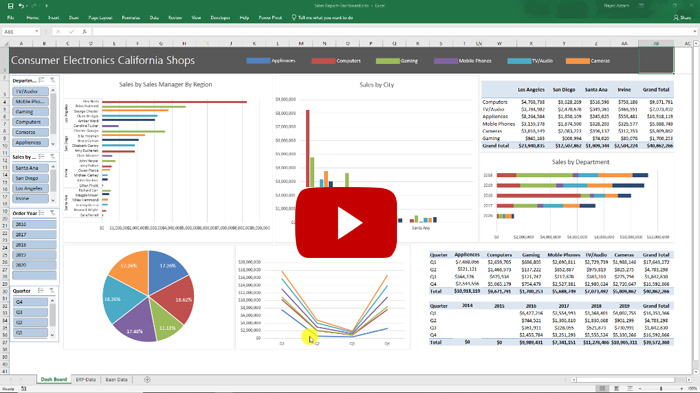Toggle multi-select on the Order Year slicer
This screenshot has height=393, width=700.
[x=42, y=213]
